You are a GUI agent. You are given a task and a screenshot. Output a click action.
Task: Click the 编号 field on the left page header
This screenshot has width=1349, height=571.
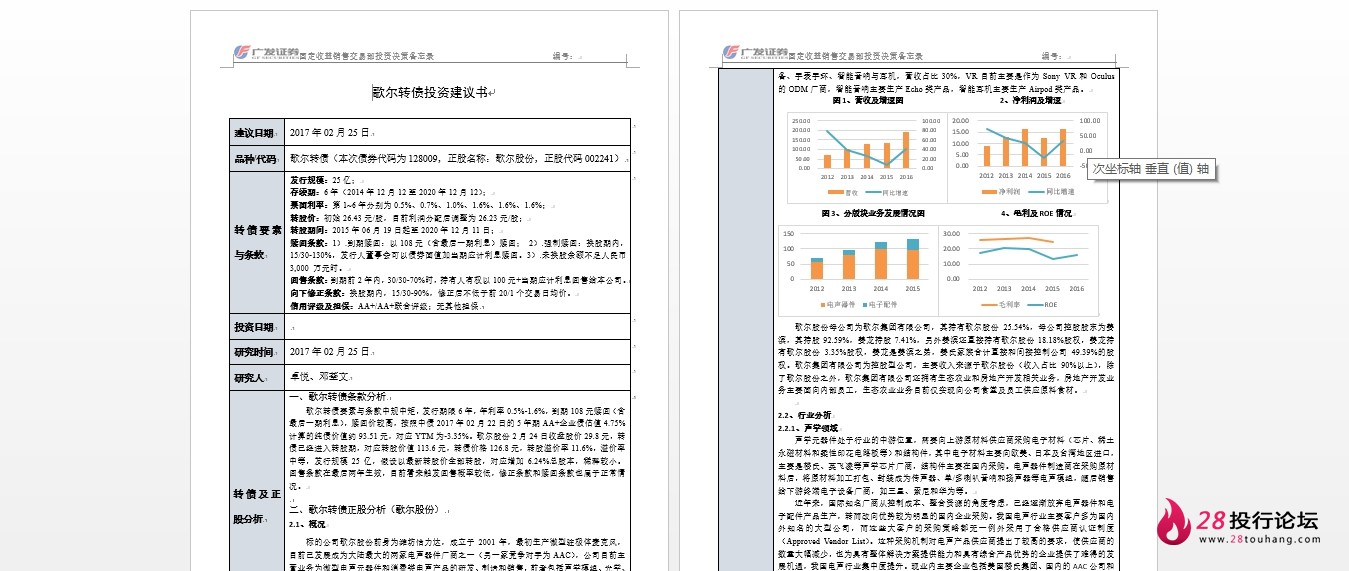pos(564,57)
